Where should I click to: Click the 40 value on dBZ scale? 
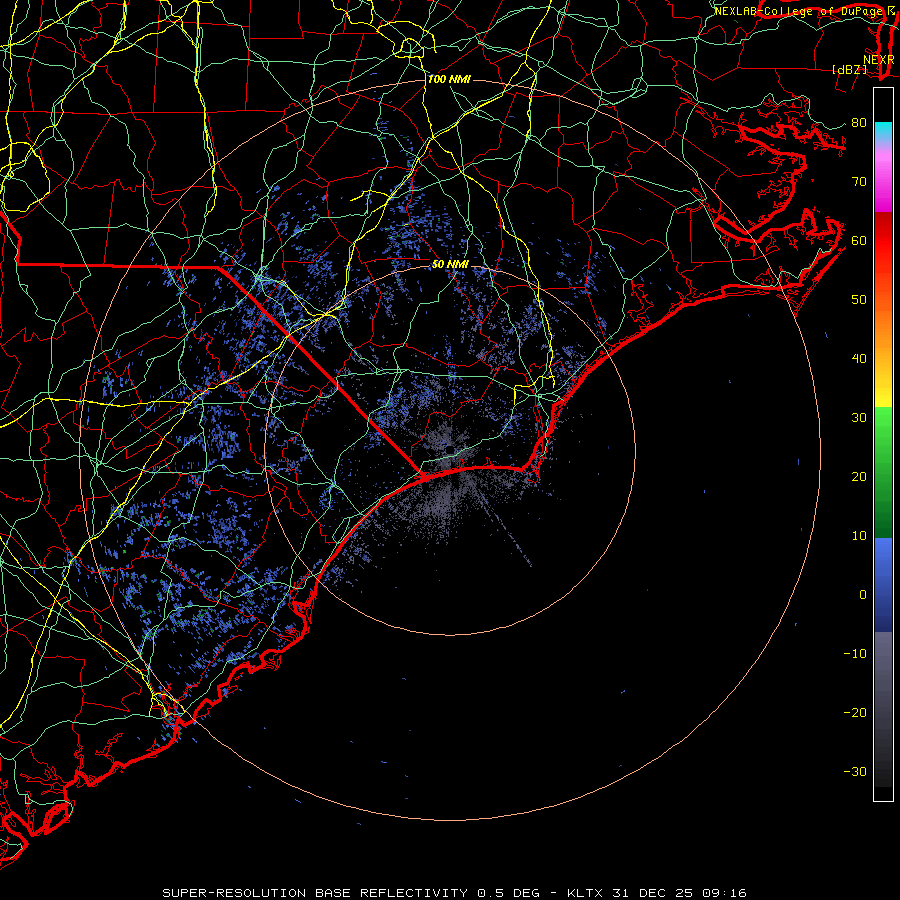tap(859, 359)
